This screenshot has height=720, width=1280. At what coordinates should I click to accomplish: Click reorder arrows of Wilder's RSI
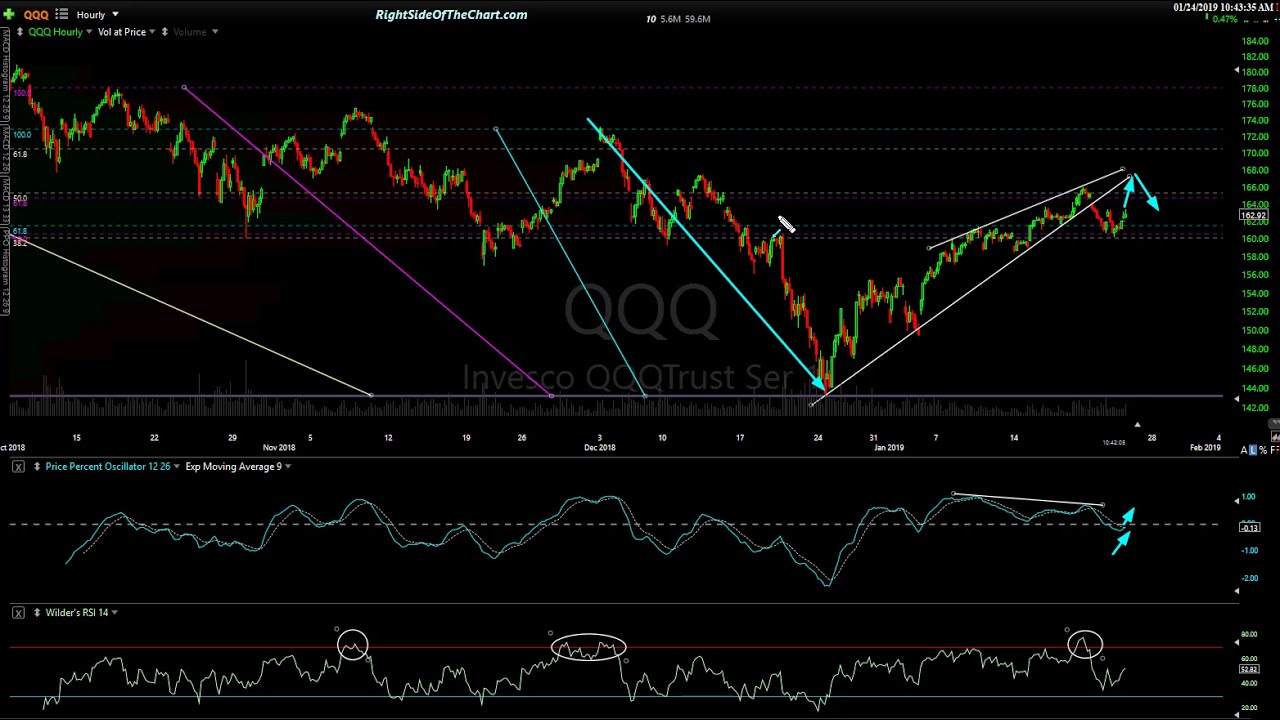37,613
